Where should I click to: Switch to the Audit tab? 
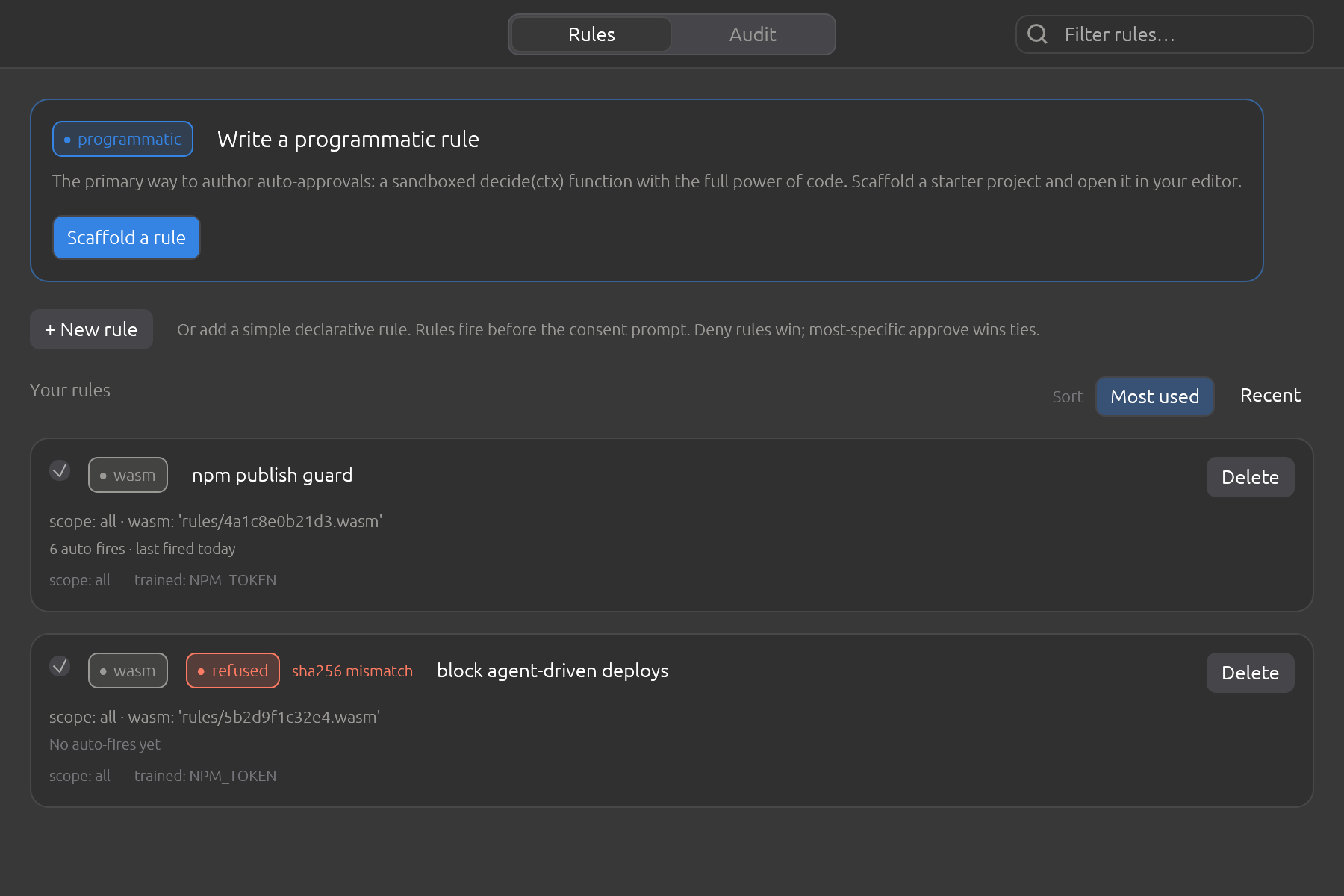click(752, 34)
